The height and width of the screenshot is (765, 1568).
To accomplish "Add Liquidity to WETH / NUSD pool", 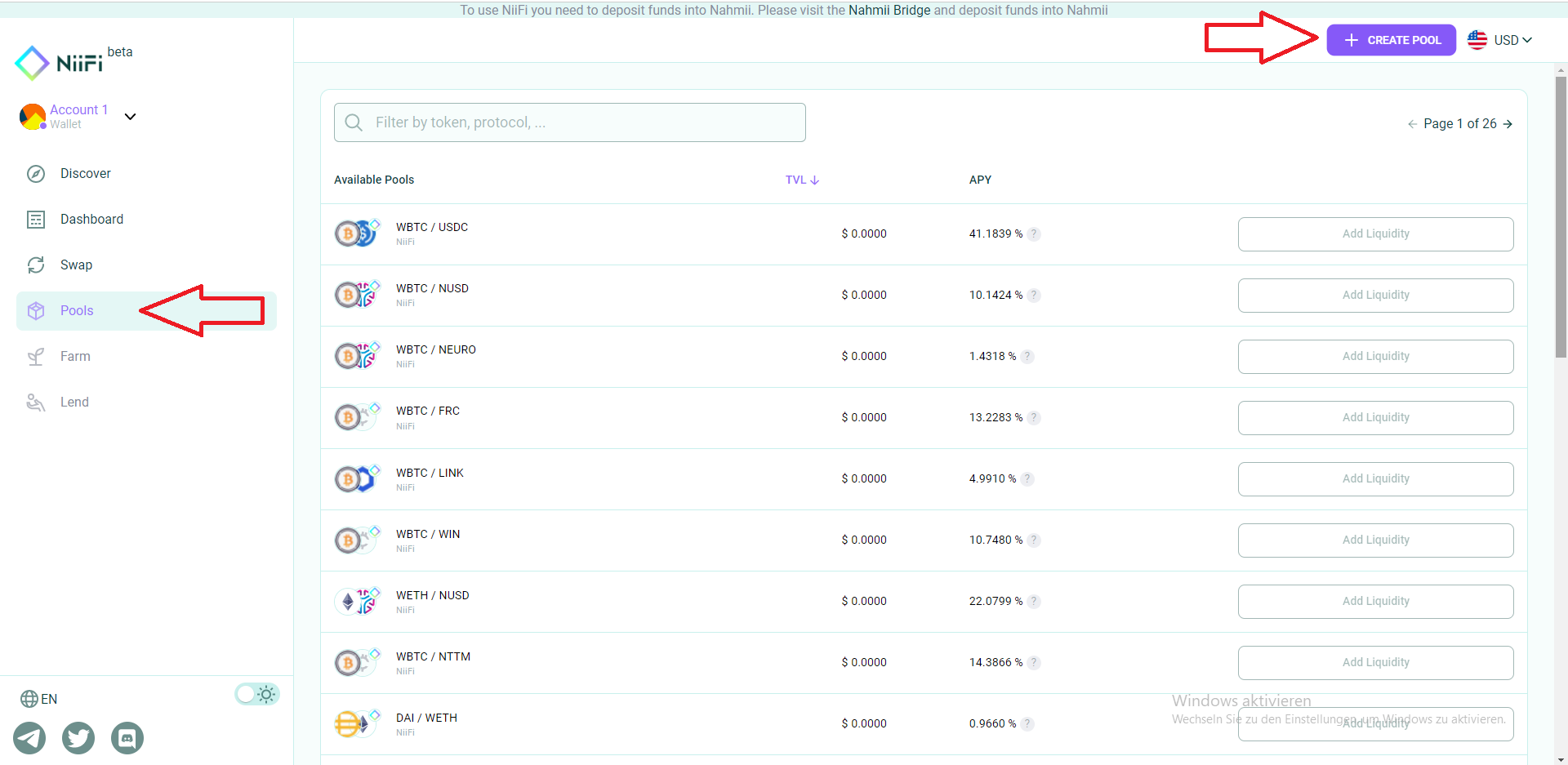I will tap(1375, 602).
